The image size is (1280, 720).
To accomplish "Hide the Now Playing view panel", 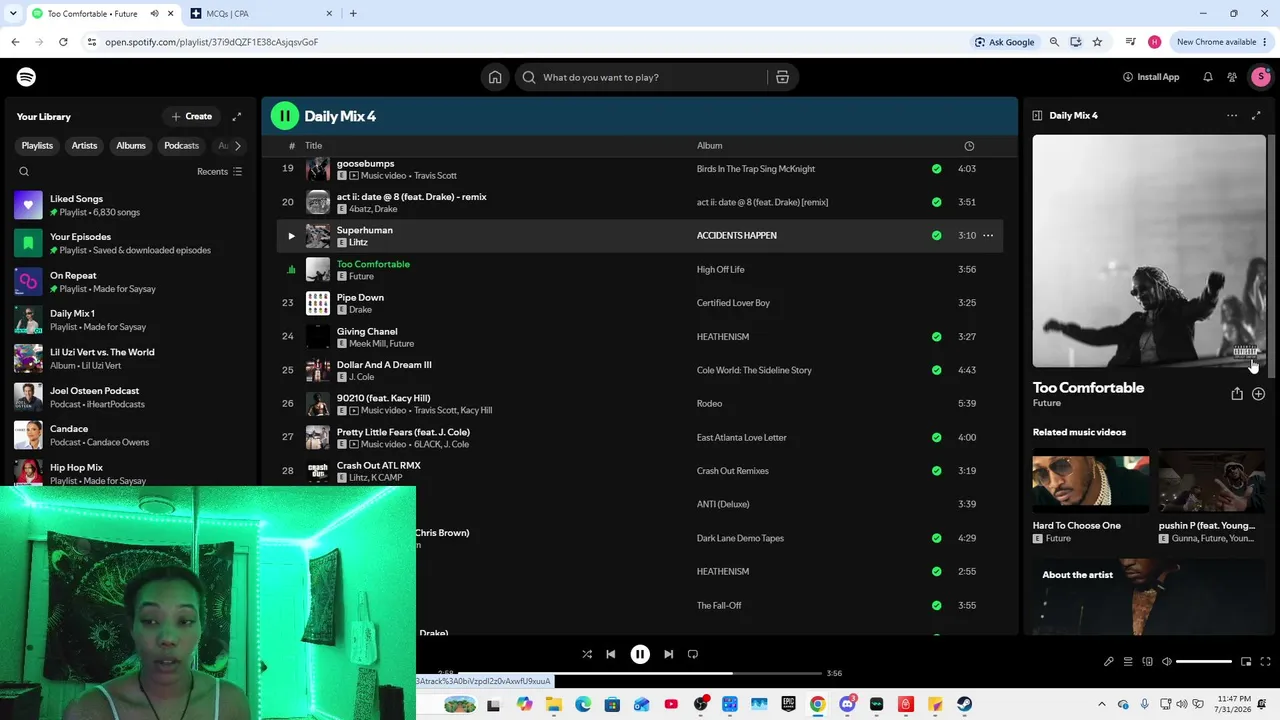I will tap(1037, 115).
